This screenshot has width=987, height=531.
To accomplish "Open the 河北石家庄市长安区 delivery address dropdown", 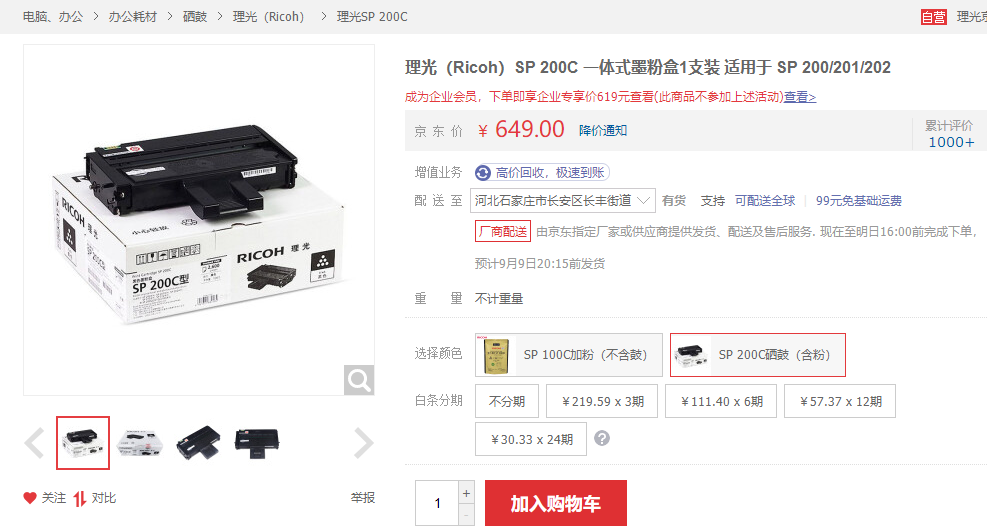I will point(563,201).
